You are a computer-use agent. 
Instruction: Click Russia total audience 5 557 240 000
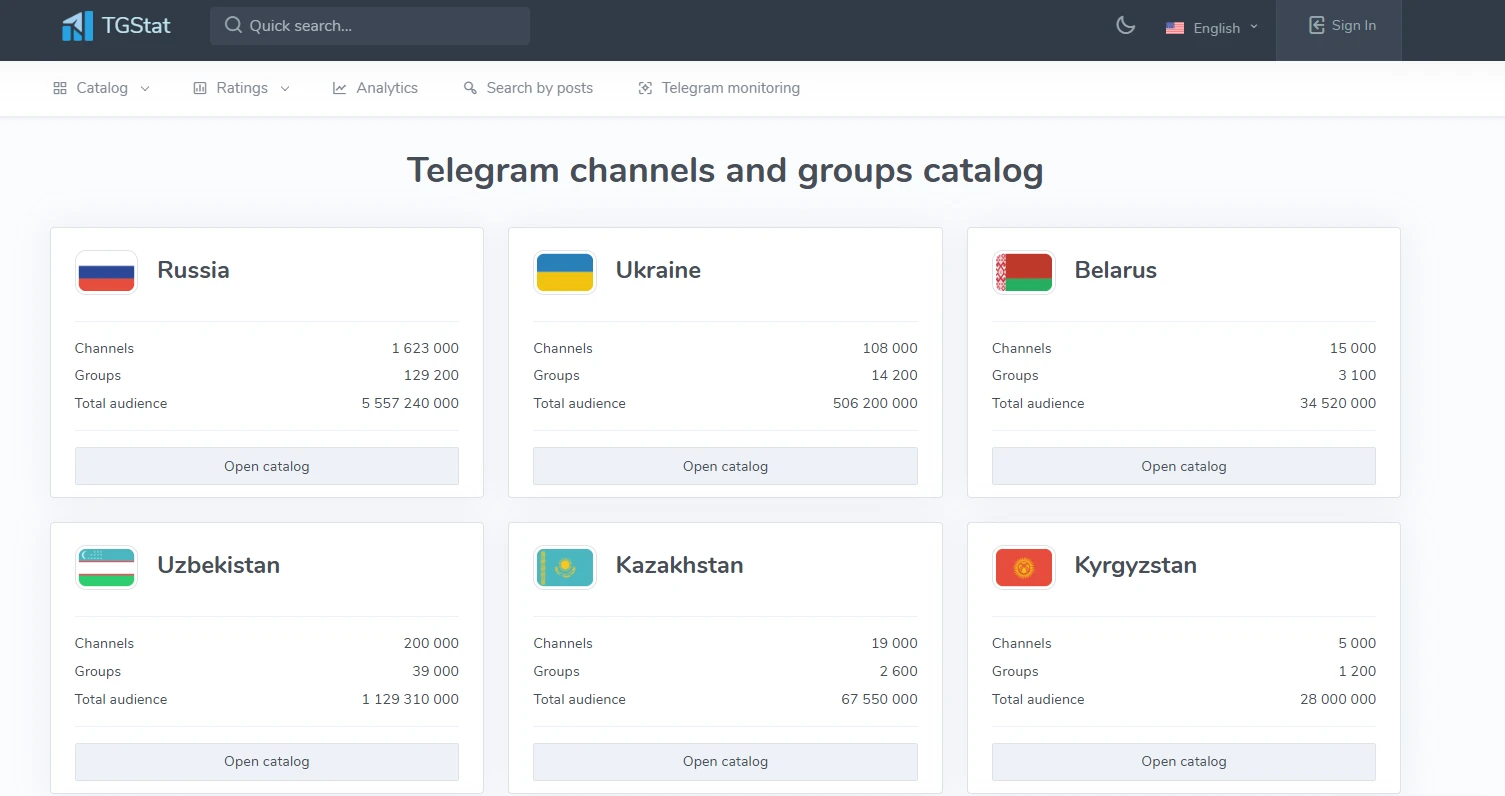click(x=410, y=403)
